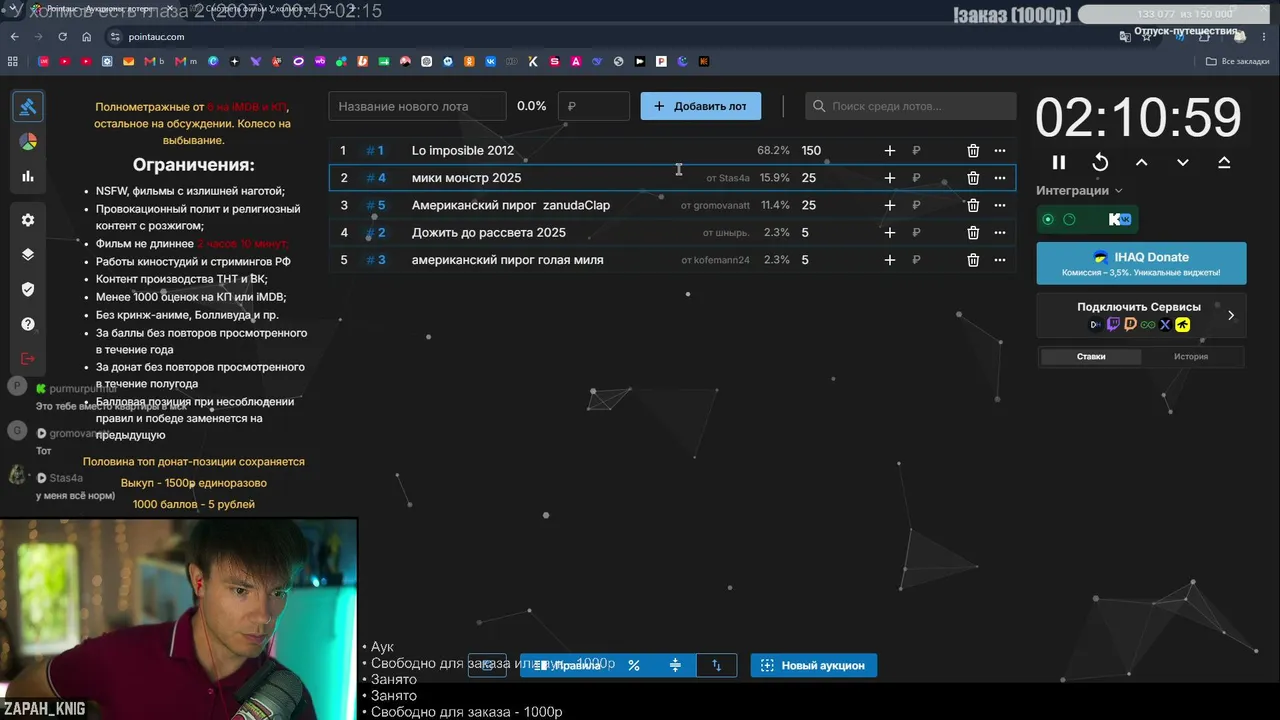Open more options for Дожить до рассвета 2025
The height and width of the screenshot is (720, 1280).
[1000, 233]
